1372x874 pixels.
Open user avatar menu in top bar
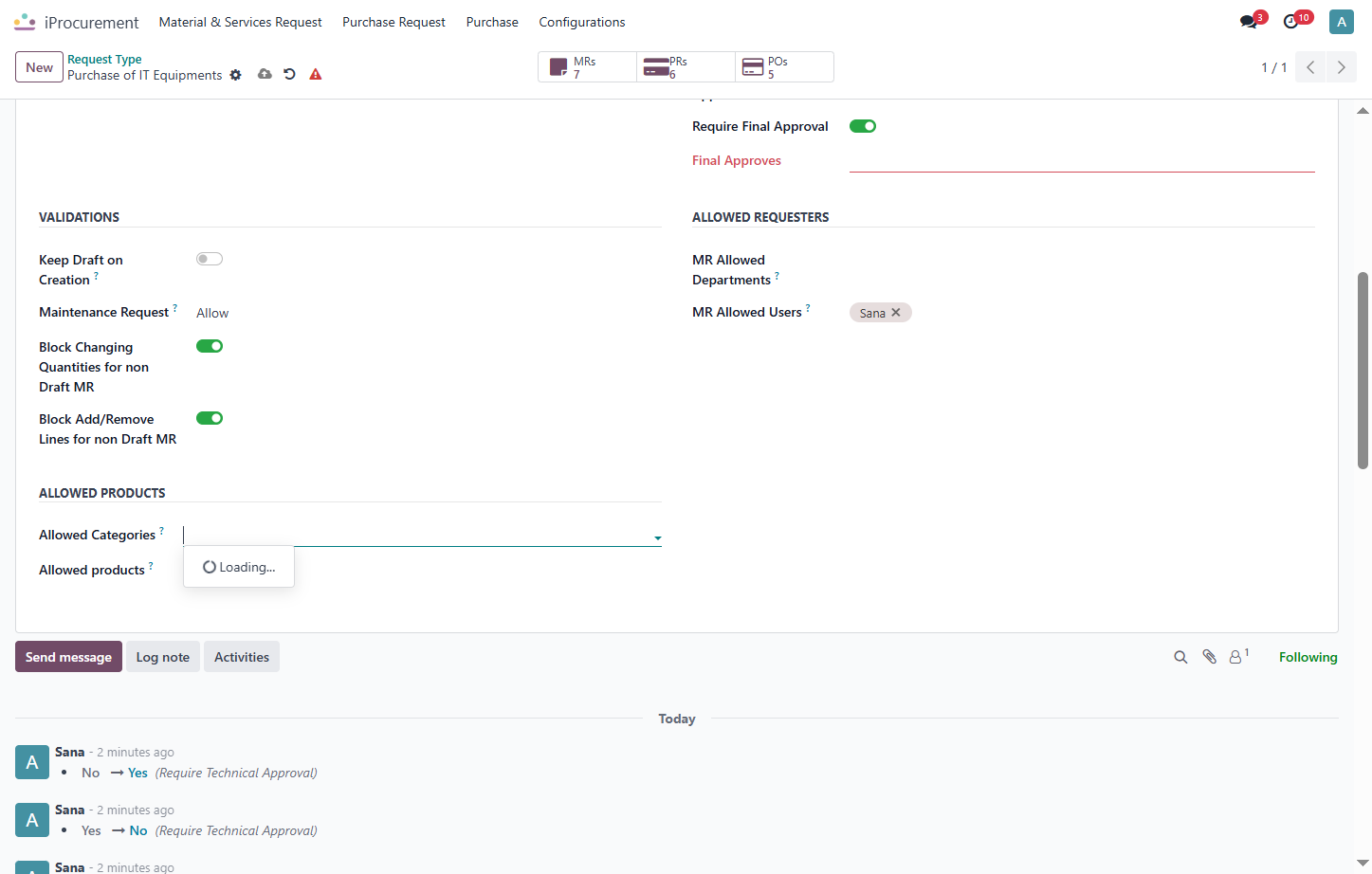[x=1342, y=22]
